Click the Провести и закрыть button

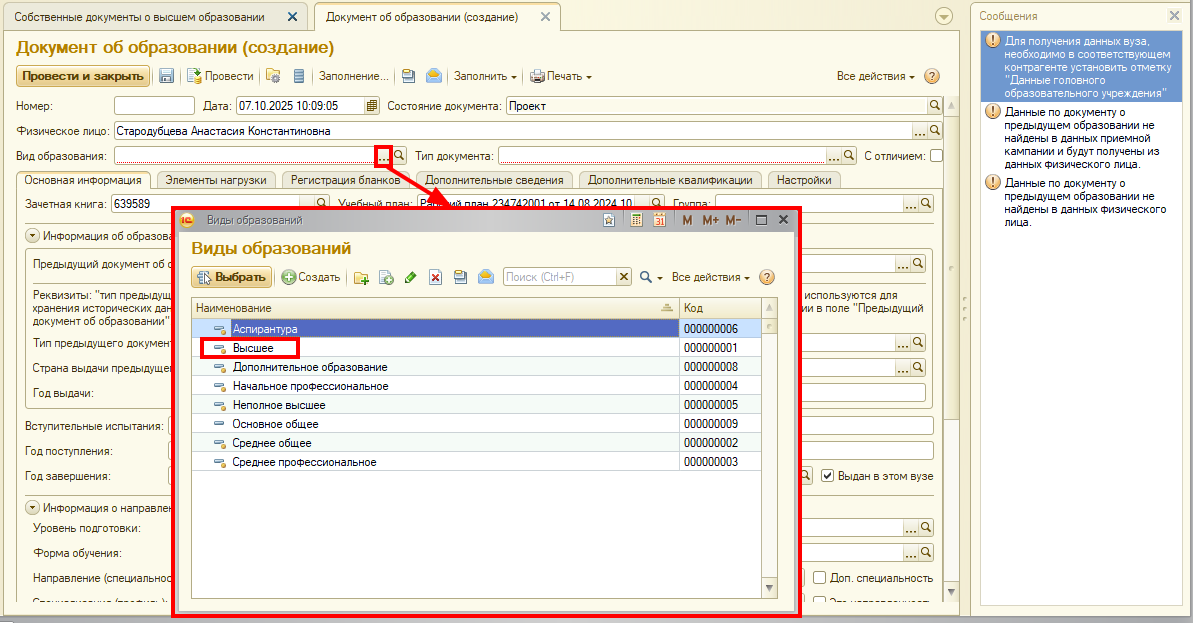[x=83, y=76]
